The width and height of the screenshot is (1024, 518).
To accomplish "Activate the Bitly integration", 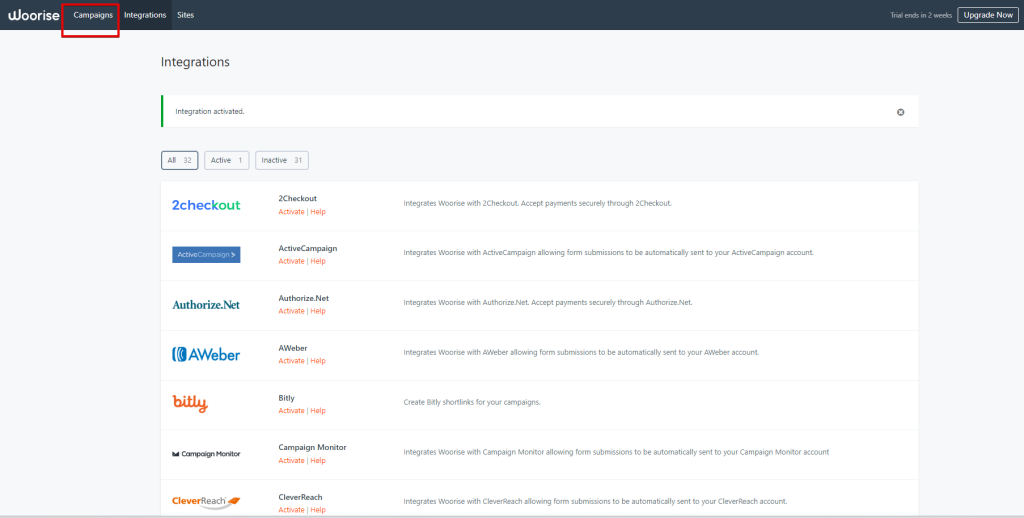I will (291, 411).
